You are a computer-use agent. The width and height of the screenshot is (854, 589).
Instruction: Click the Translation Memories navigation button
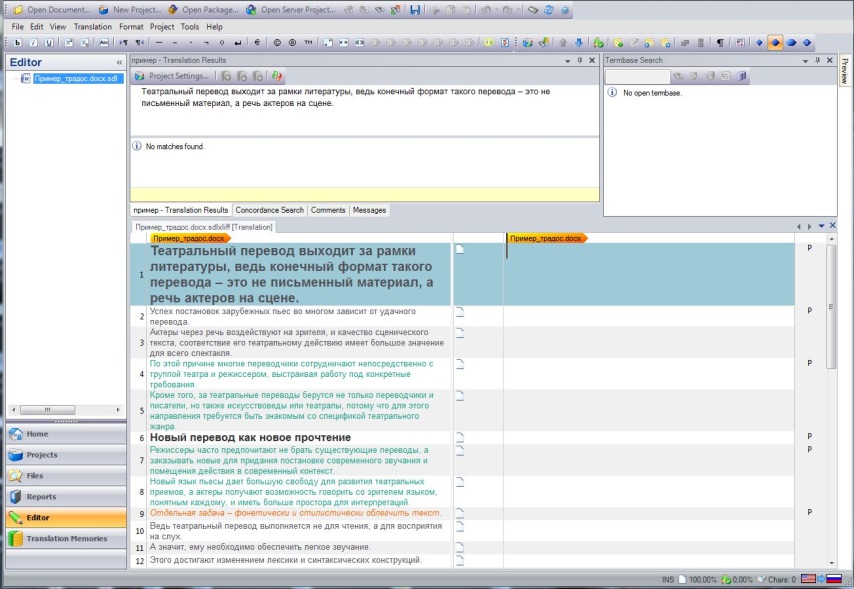pos(64,539)
